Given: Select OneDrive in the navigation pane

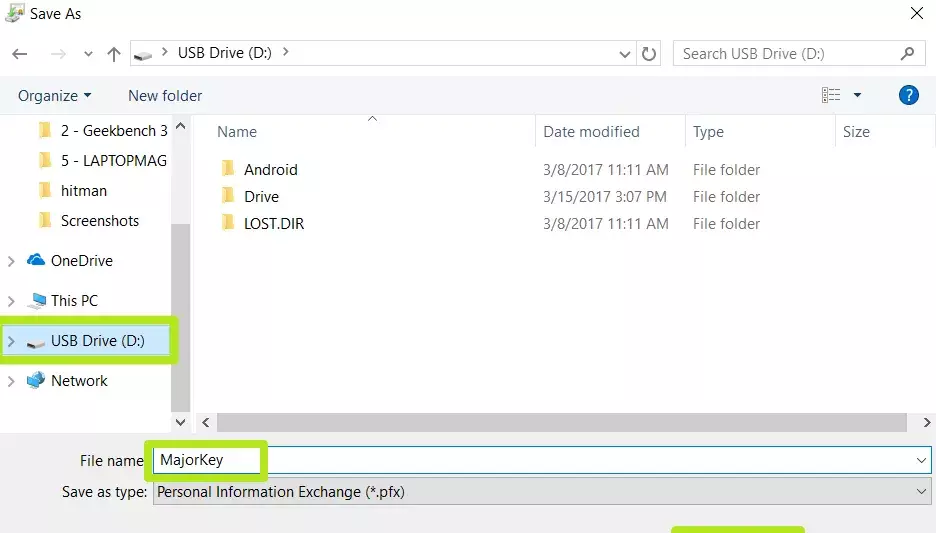Looking at the screenshot, I should [x=70, y=260].
